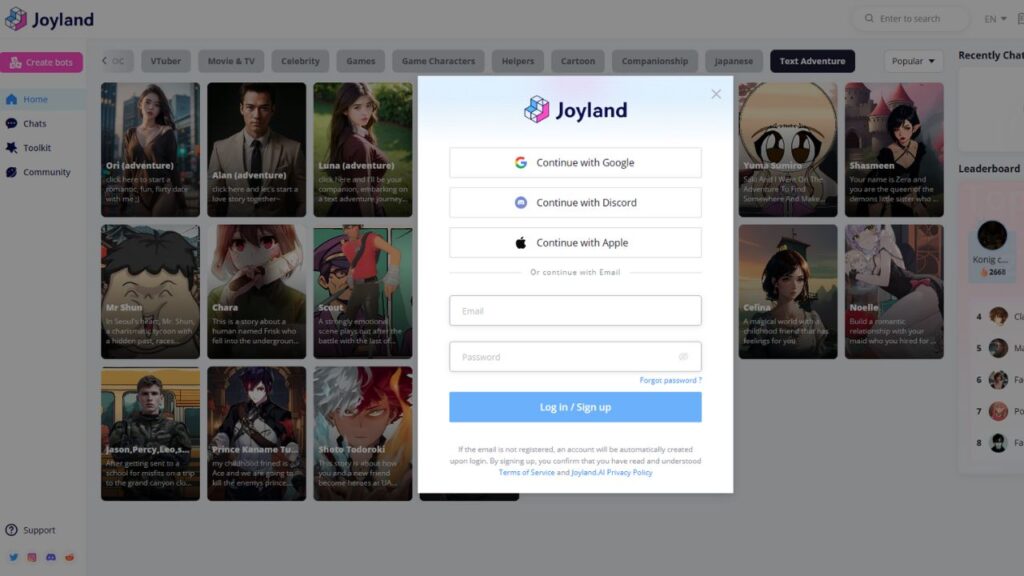Select the VTuber category tab
Screen dimensions: 1024x576
click(x=166, y=61)
